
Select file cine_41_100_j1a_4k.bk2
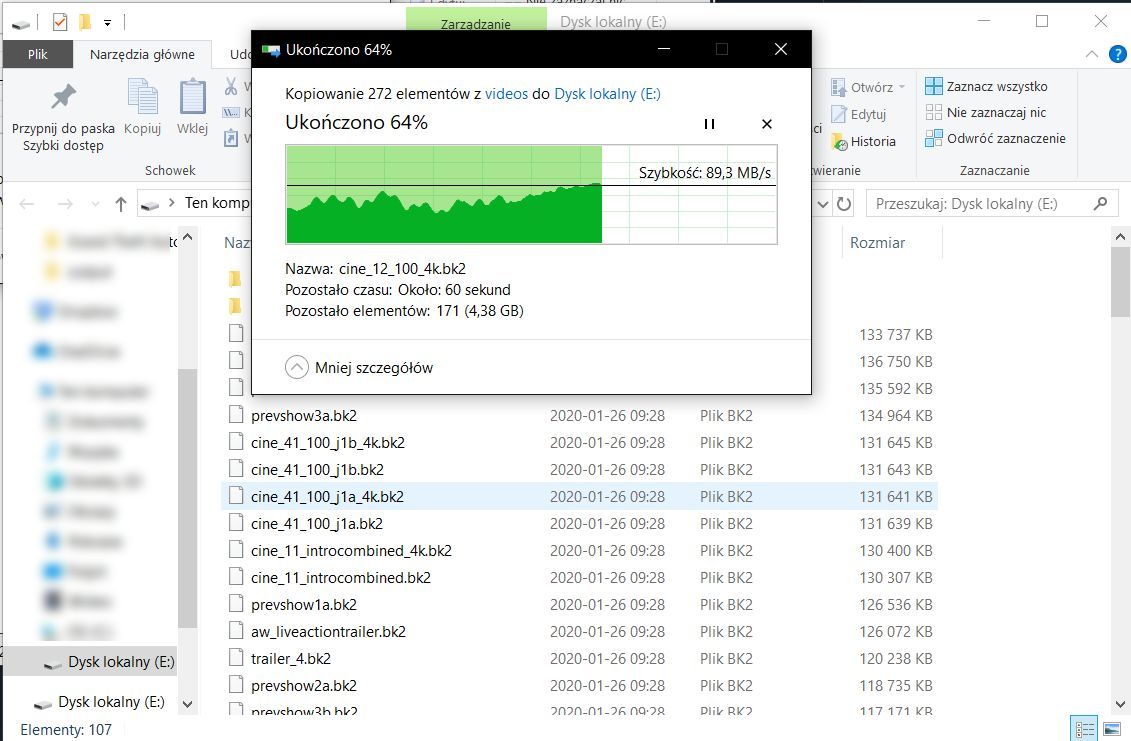tap(327, 496)
